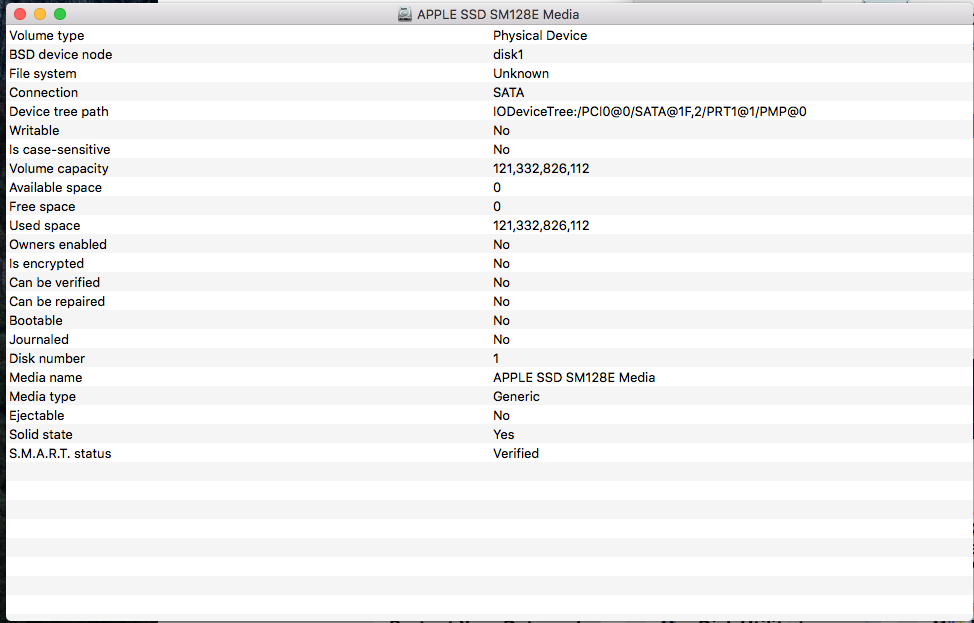Select the "No" value for Is encrypted
The height and width of the screenshot is (623, 974).
pos(501,264)
